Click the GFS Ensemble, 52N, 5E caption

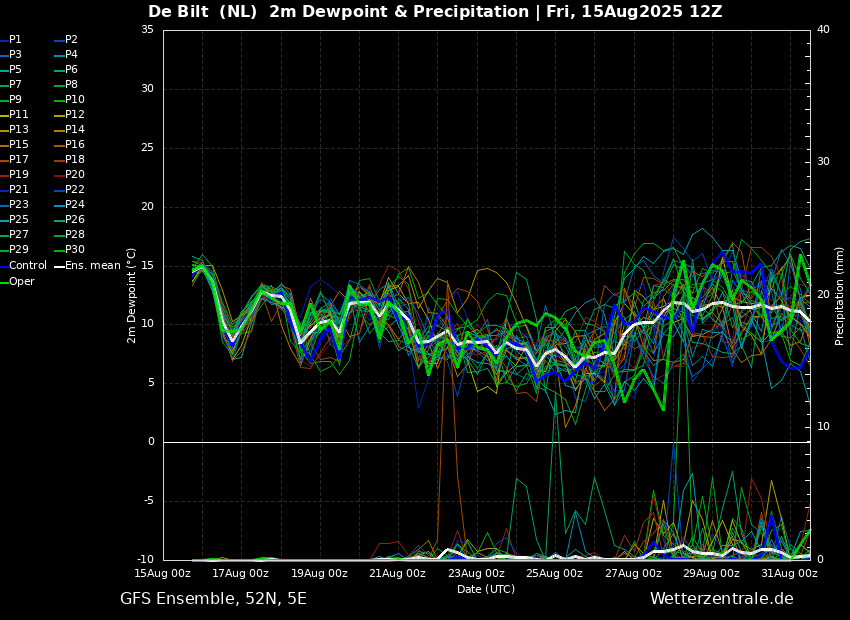213,599
